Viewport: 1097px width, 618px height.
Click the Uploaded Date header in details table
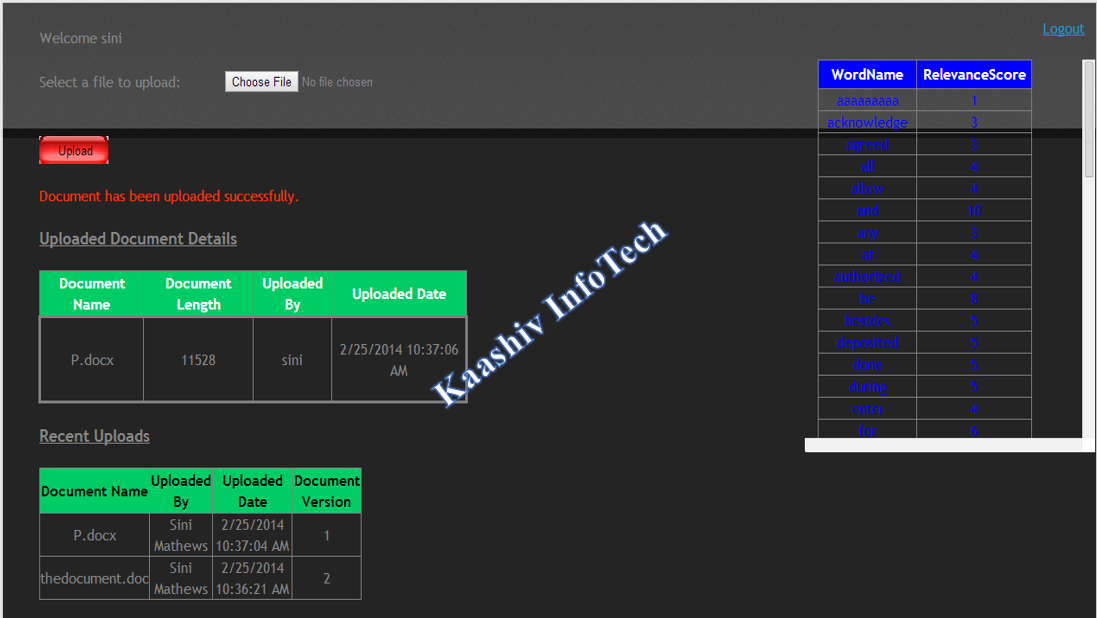coord(398,294)
